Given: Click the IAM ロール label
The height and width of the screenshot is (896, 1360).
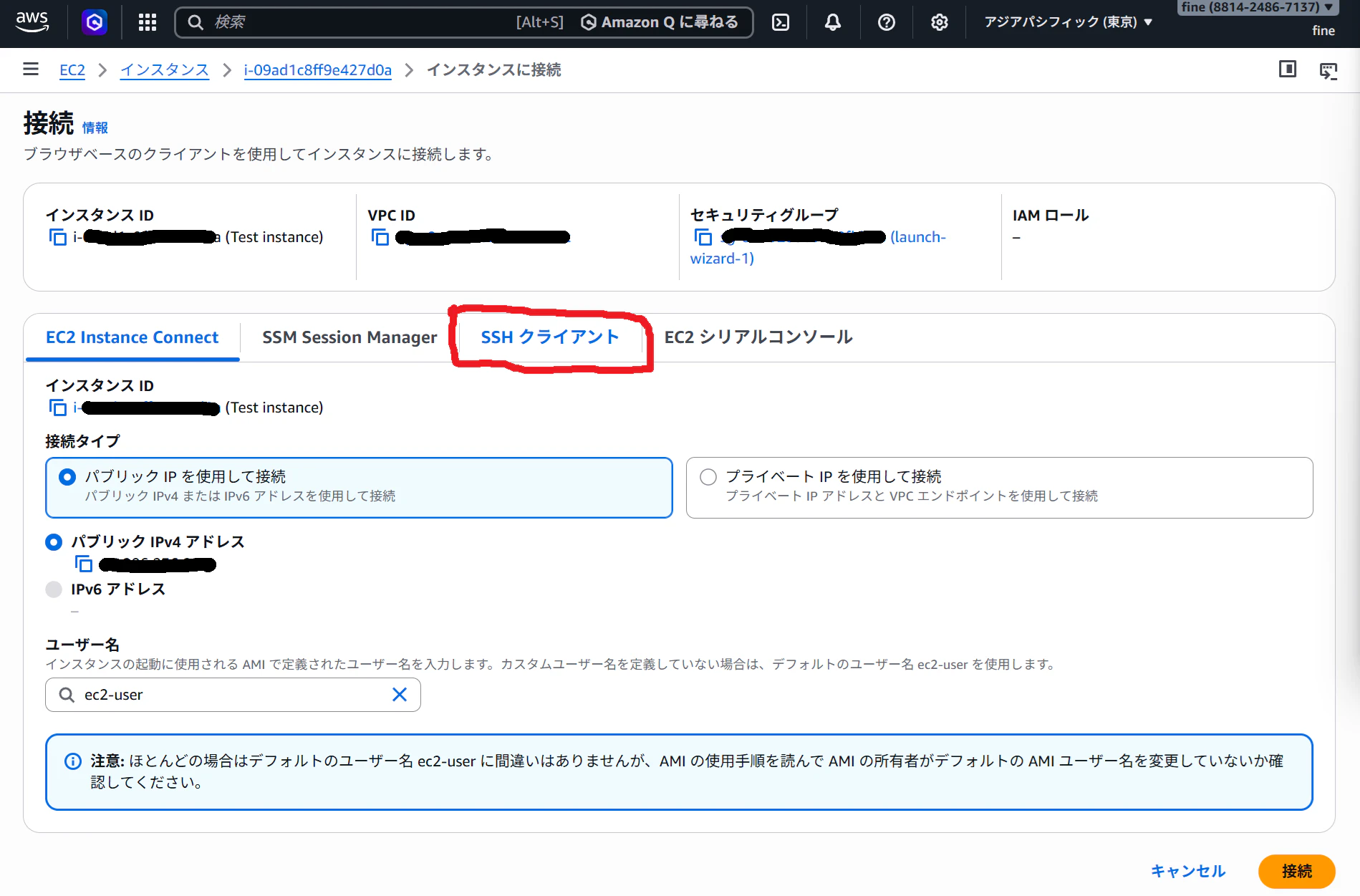Looking at the screenshot, I should coord(1051,216).
